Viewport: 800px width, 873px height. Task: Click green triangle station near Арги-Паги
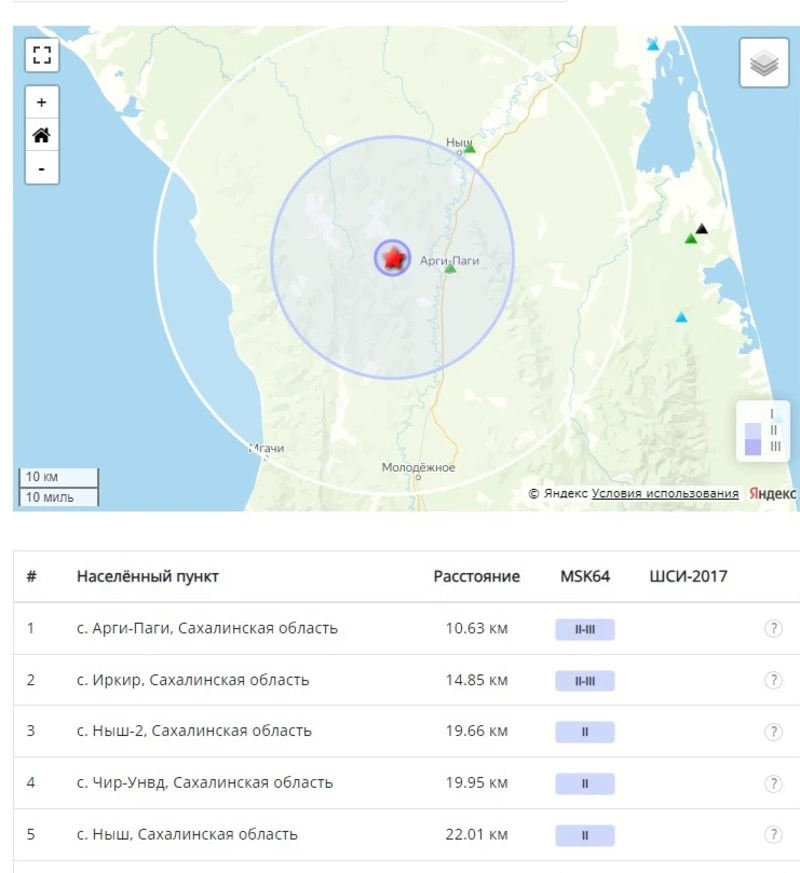[450, 269]
